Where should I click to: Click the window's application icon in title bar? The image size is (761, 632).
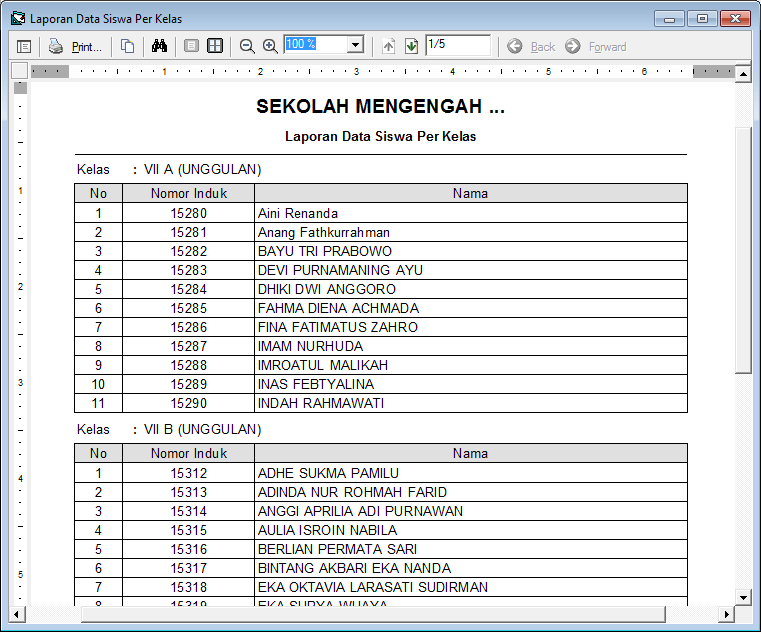18,18
